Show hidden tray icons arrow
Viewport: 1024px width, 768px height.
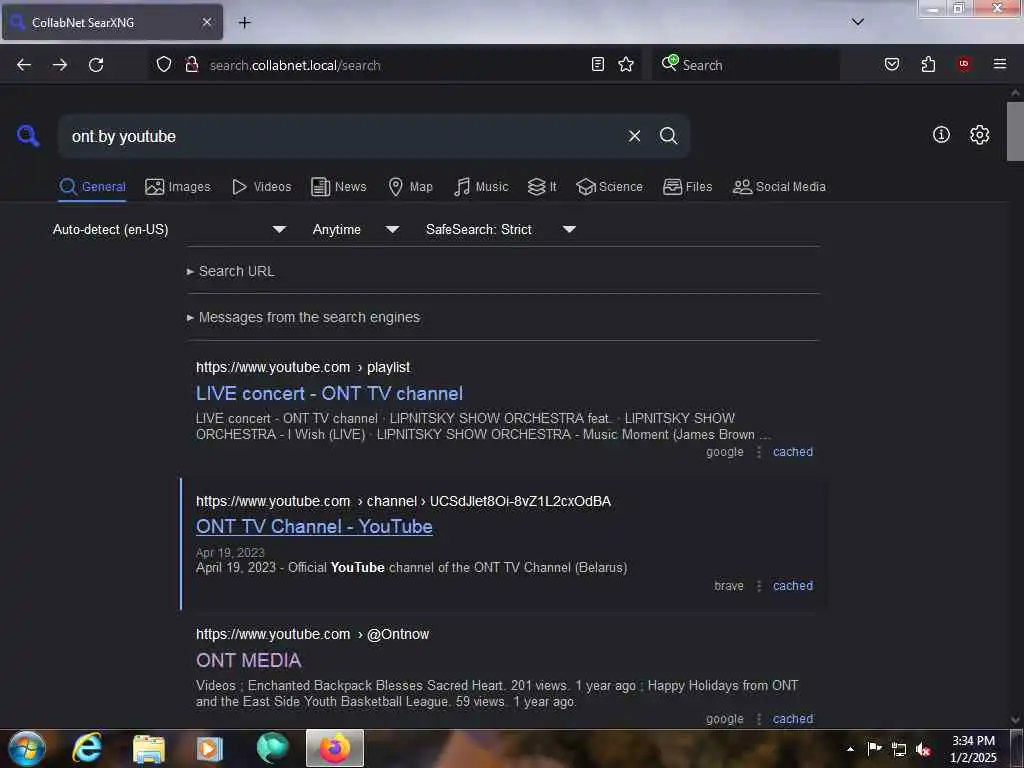(x=850, y=749)
